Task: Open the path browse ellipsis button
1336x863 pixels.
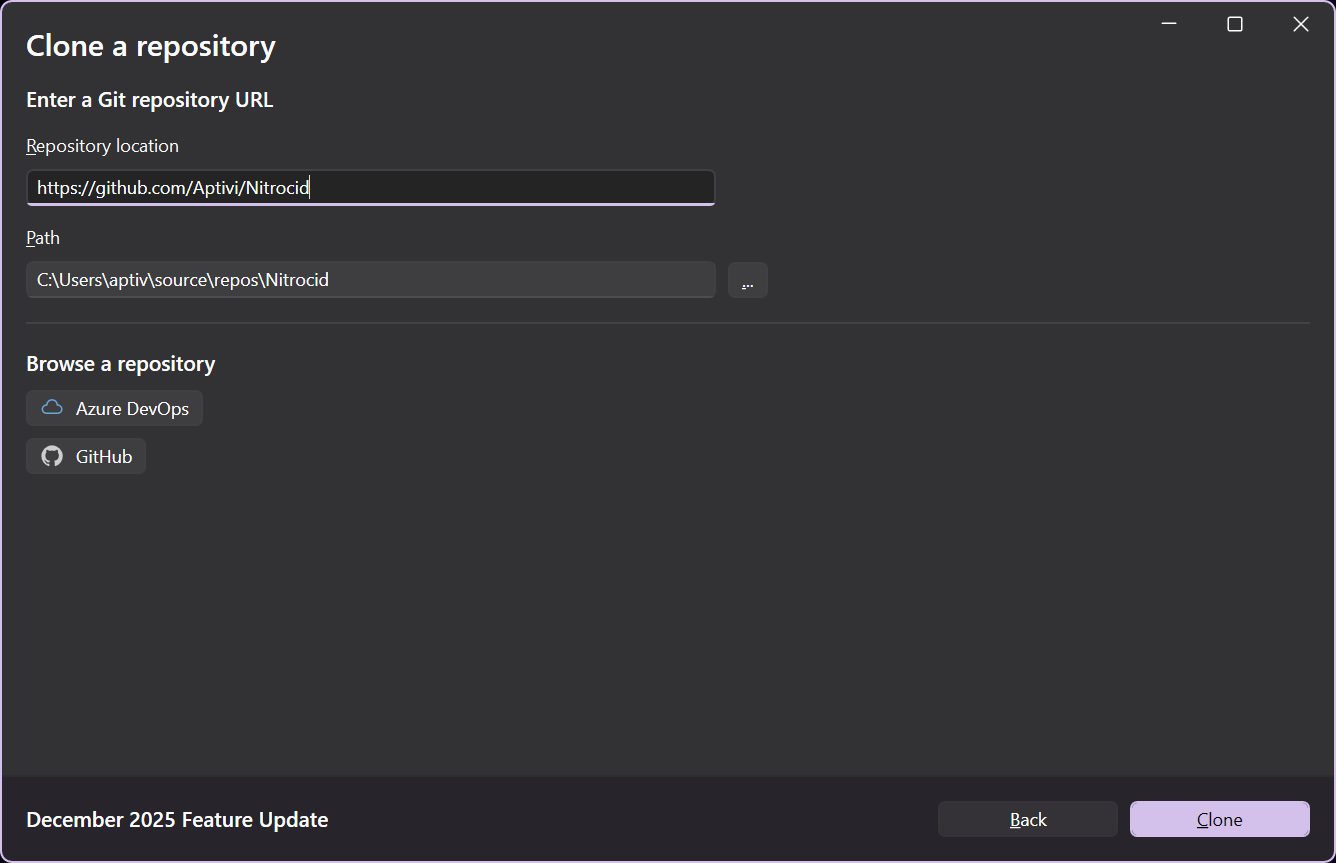Action: (747, 280)
